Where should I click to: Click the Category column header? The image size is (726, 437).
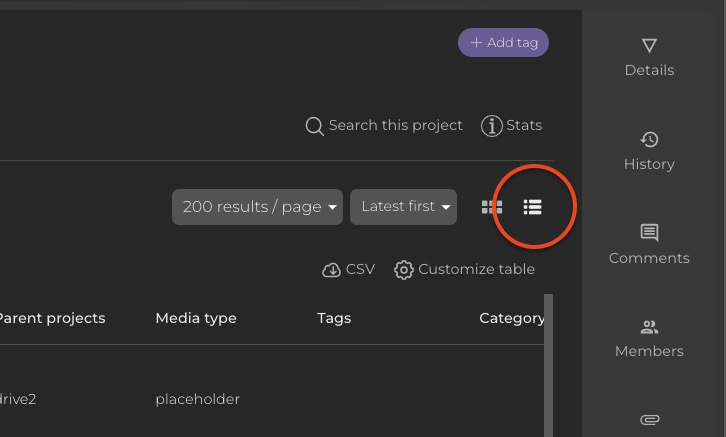coord(511,318)
